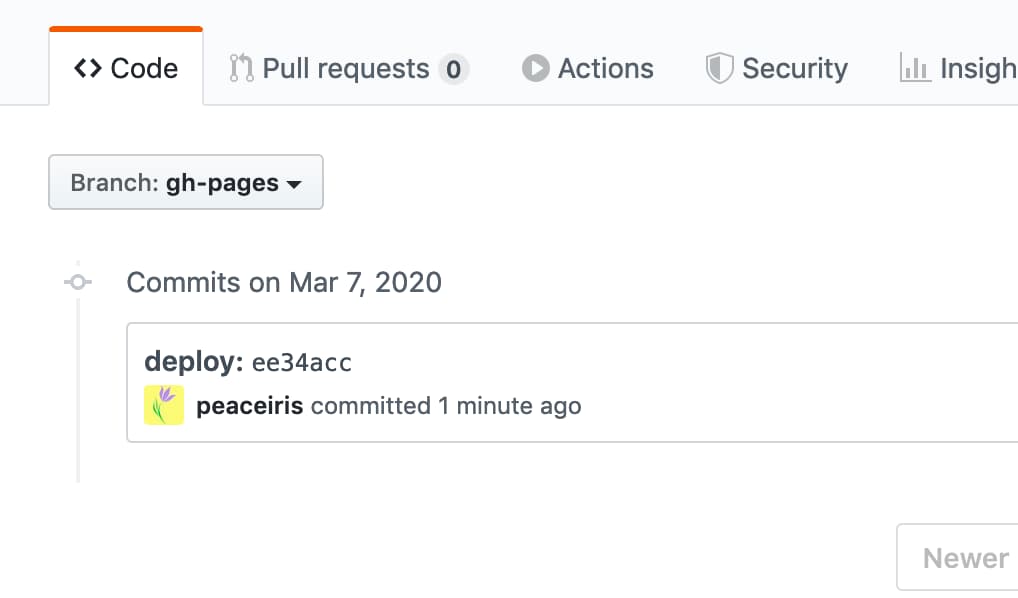Visit the peaceiris user profile link

point(250,406)
